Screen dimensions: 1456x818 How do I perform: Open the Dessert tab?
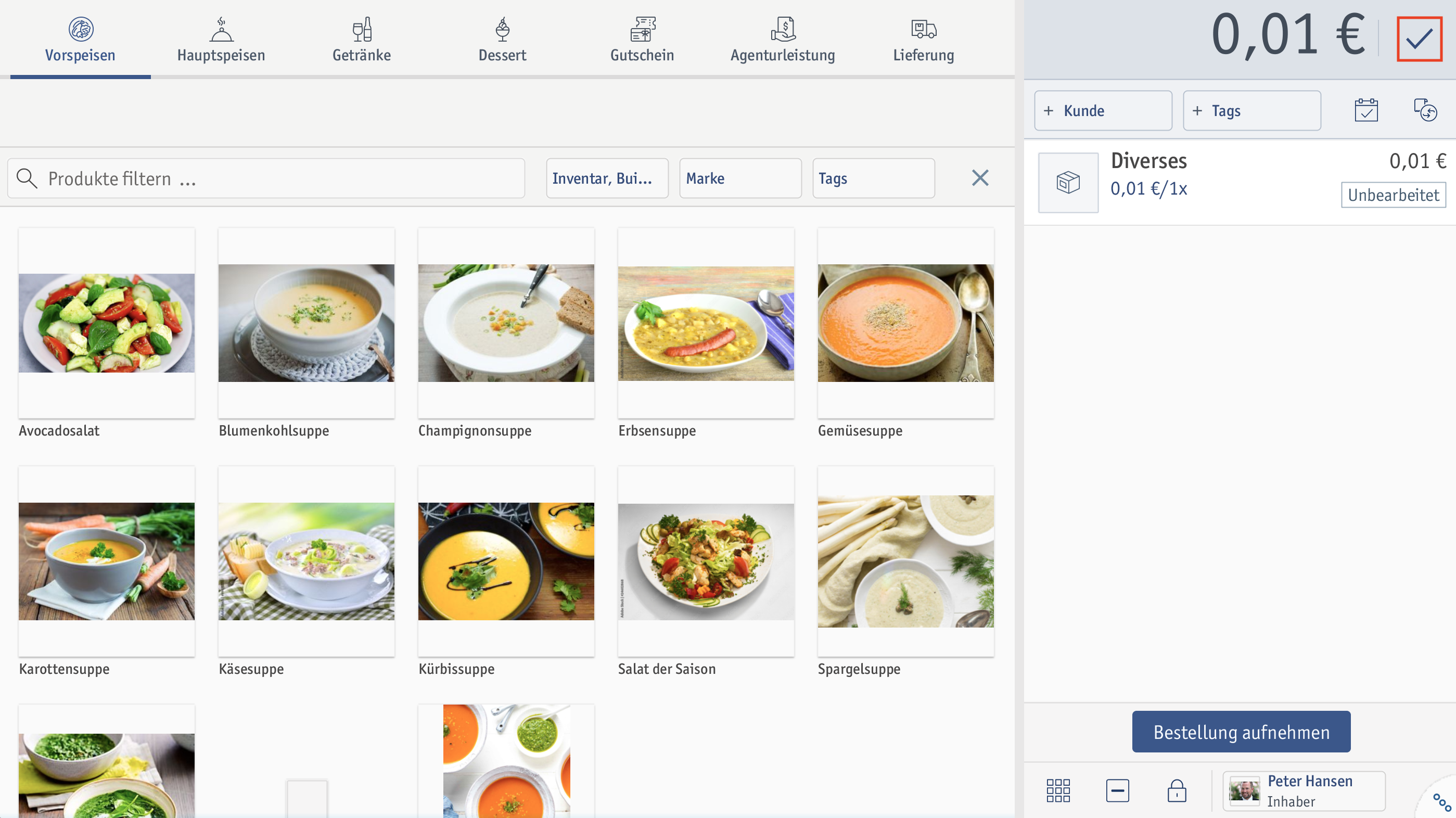click(x=502, y=40)
